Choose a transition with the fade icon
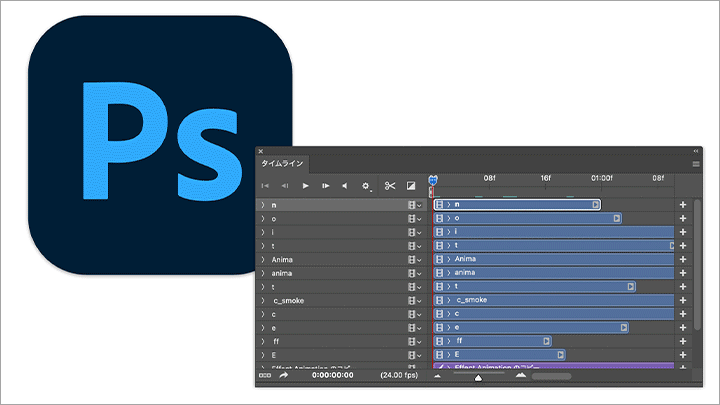The image size is (720, 405). click(411, 186)
